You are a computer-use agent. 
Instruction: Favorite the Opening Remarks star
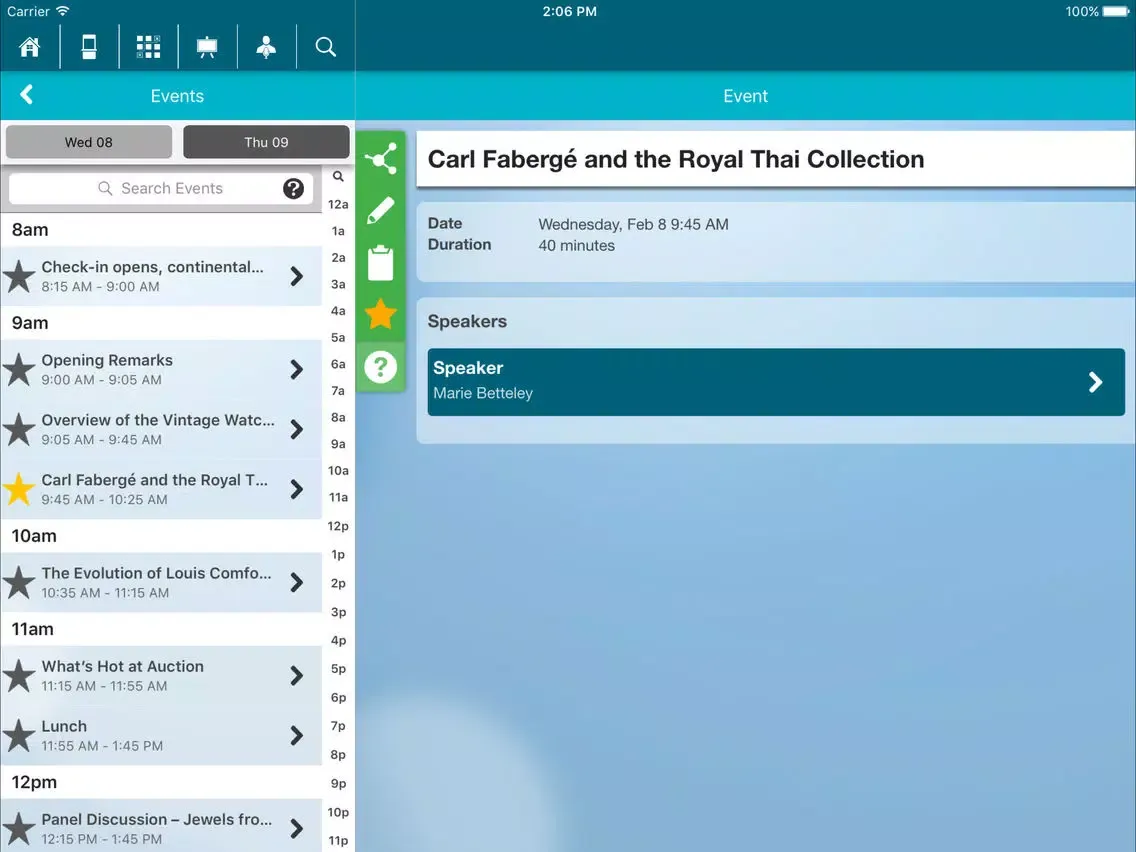[x=19, y=370]
